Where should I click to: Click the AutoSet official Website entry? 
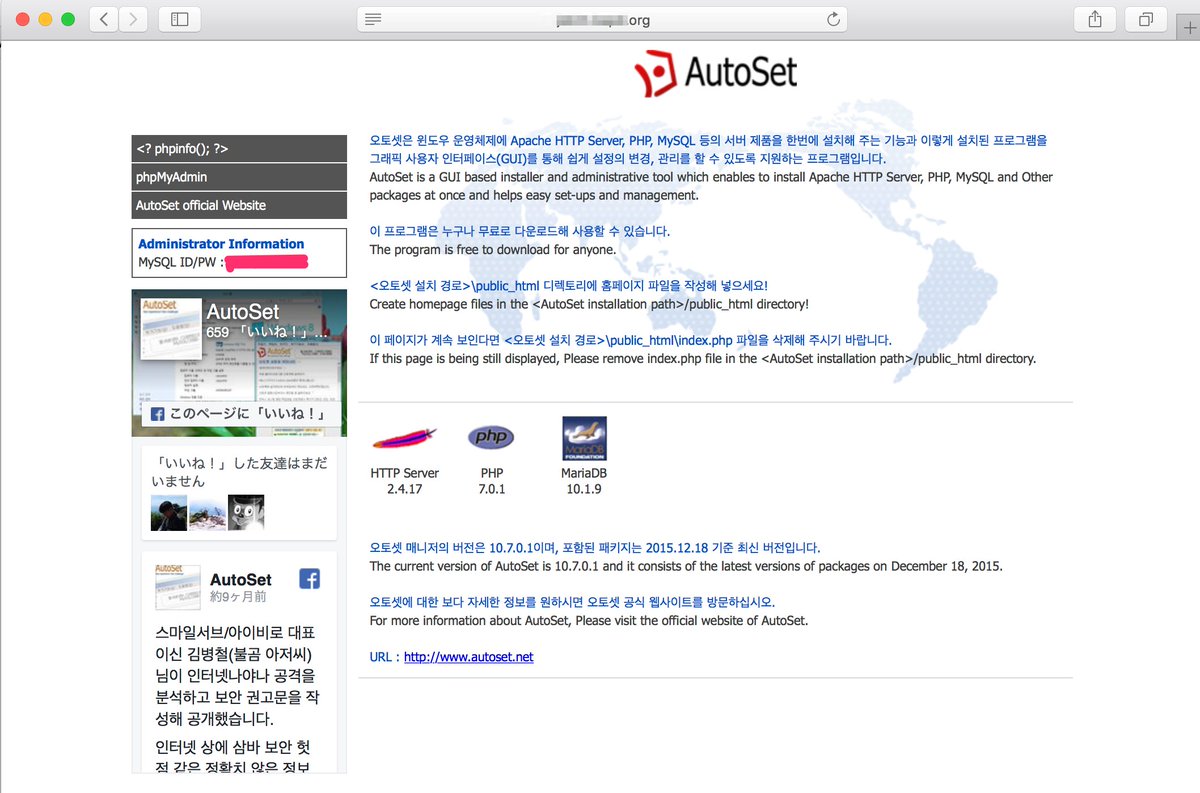click(x=238, y=205)
